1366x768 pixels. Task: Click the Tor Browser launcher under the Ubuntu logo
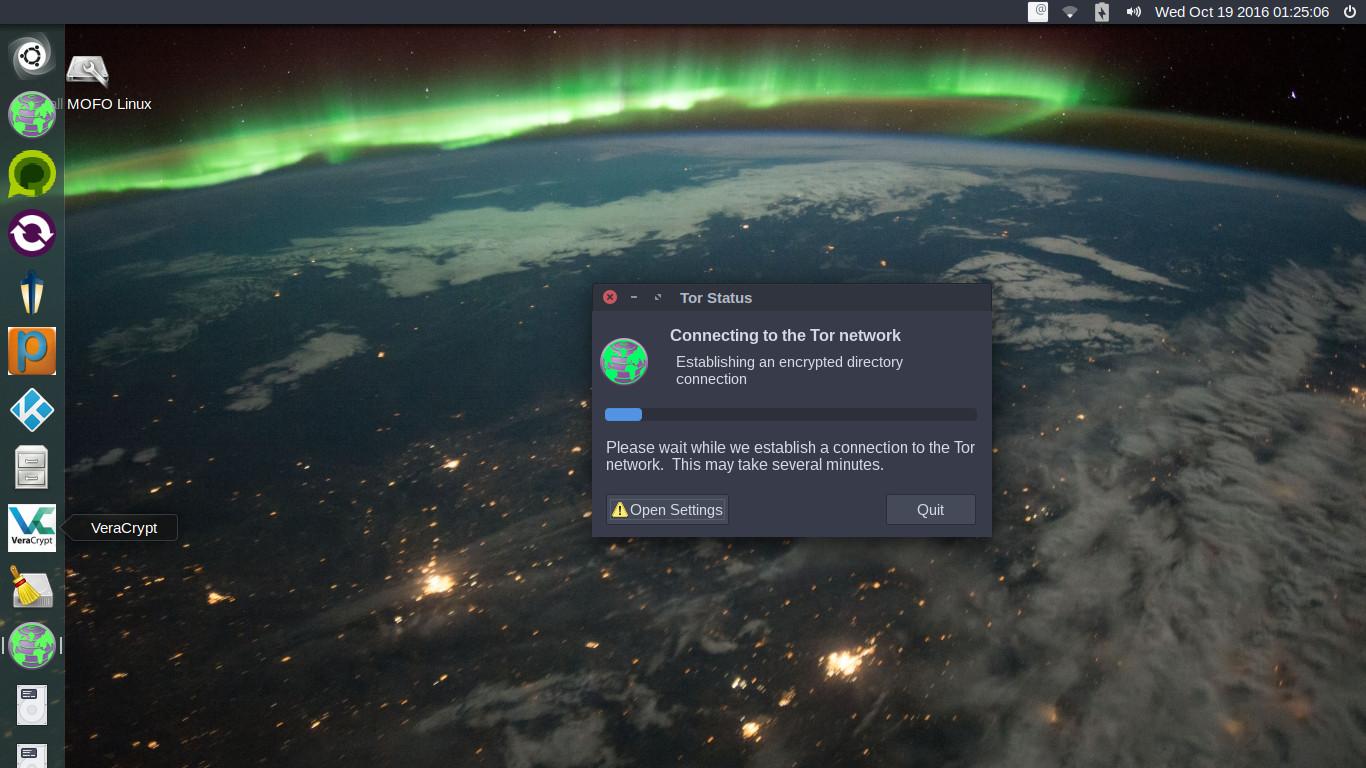[x=32, y=114]
